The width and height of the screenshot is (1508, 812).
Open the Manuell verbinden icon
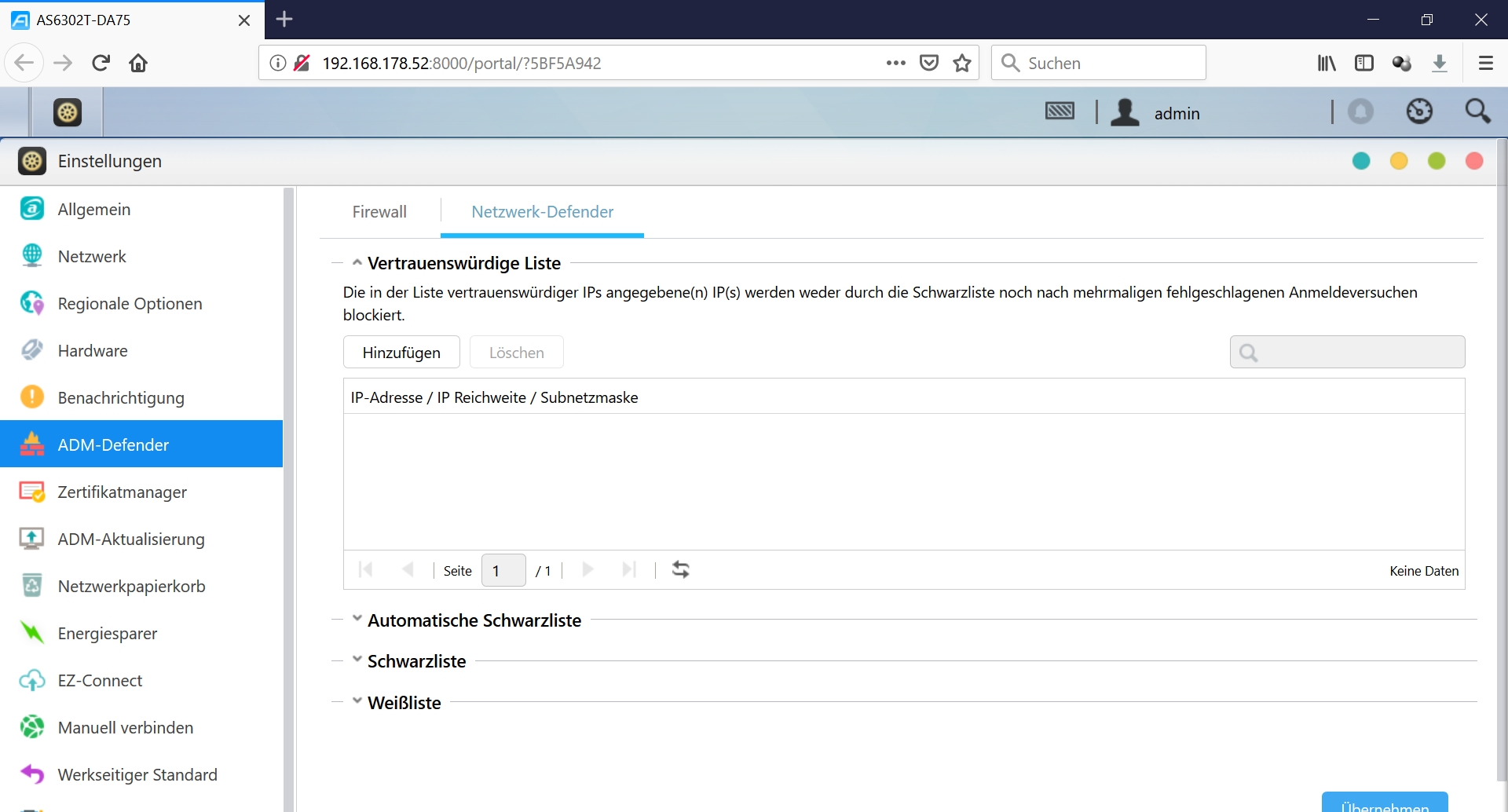coord(32,727)
